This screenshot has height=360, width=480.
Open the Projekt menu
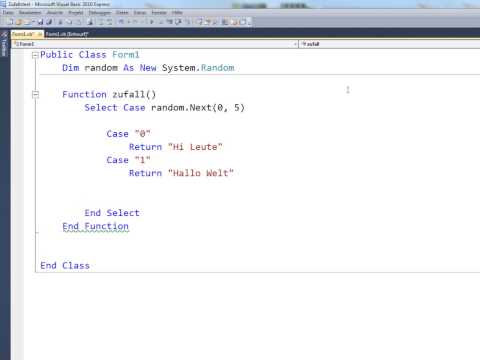(76, 12)
